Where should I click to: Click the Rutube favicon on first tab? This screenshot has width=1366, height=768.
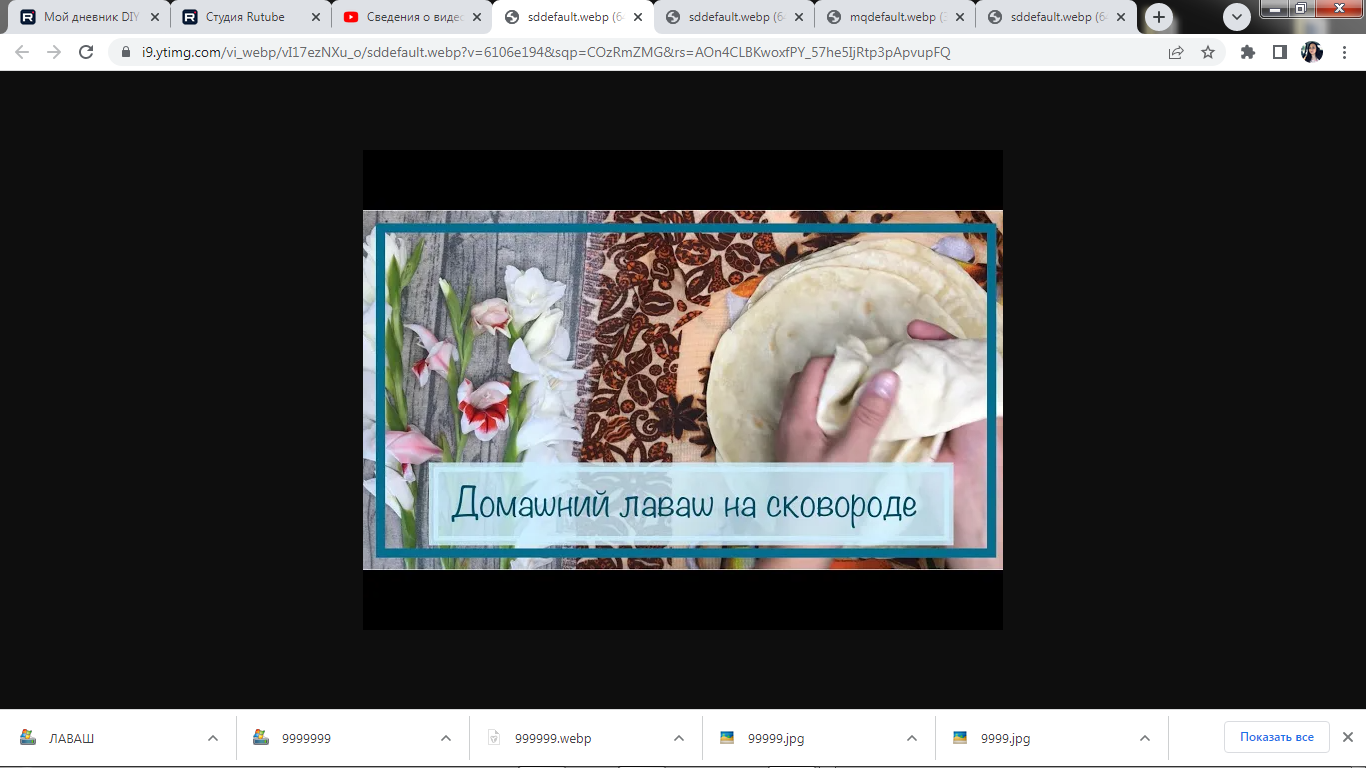[x=28, y=17]
